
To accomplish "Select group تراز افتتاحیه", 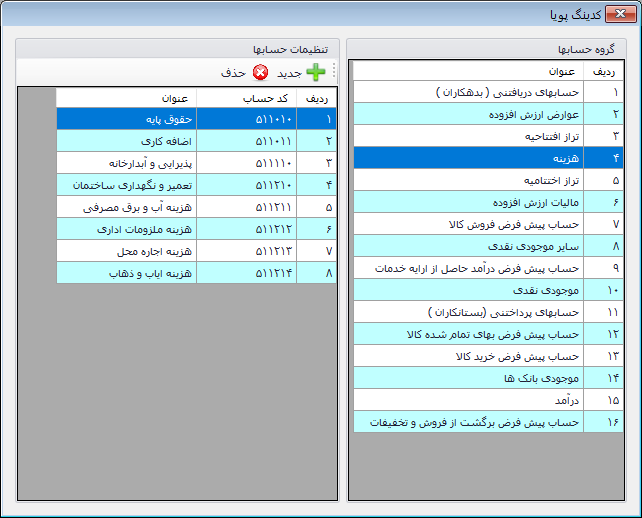I will (x=488, y=136).
